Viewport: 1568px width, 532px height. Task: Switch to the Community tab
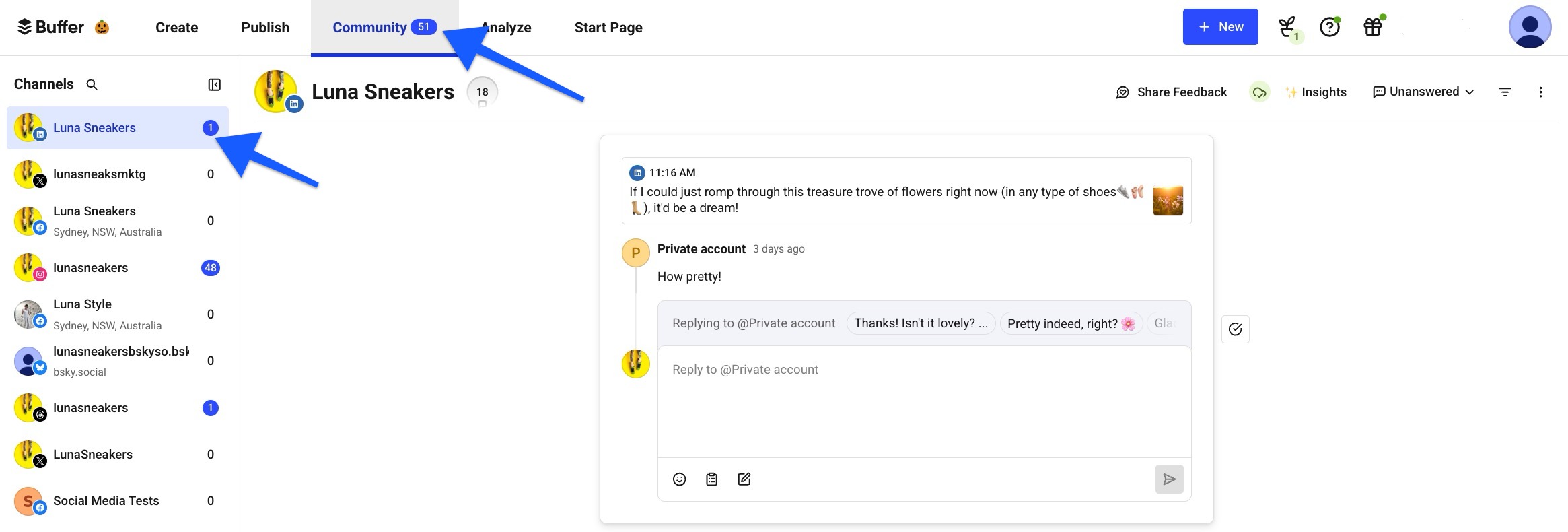pyautogui.click(x=384, y=28)
